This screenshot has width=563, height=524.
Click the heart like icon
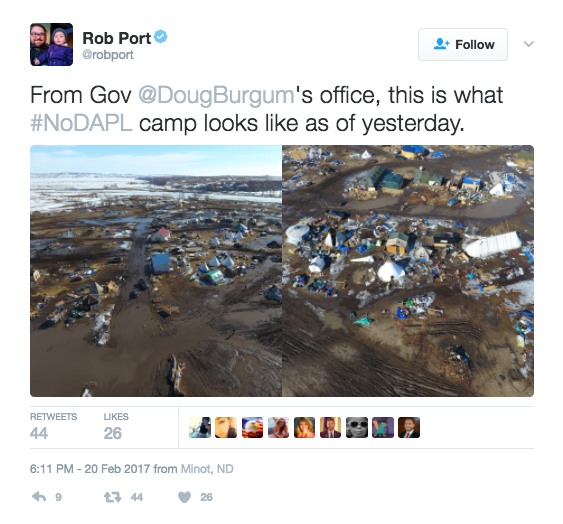tap(185, 497)
